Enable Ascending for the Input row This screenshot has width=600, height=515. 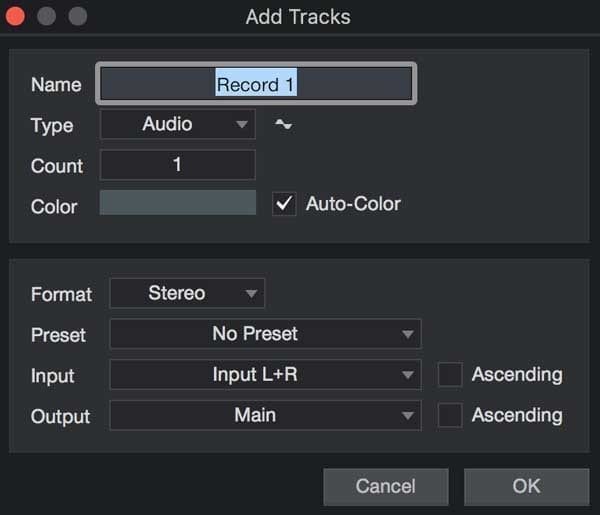(450, 375)
